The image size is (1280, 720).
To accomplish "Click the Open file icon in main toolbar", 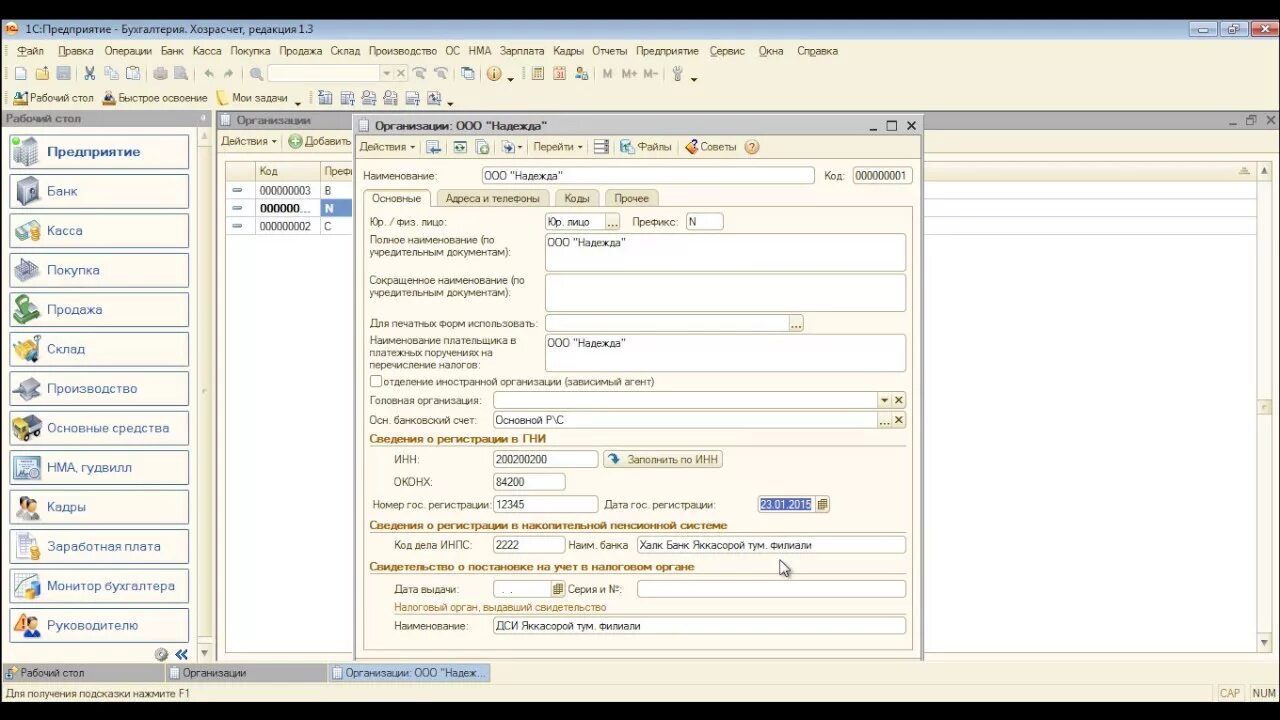I will 42,74.
